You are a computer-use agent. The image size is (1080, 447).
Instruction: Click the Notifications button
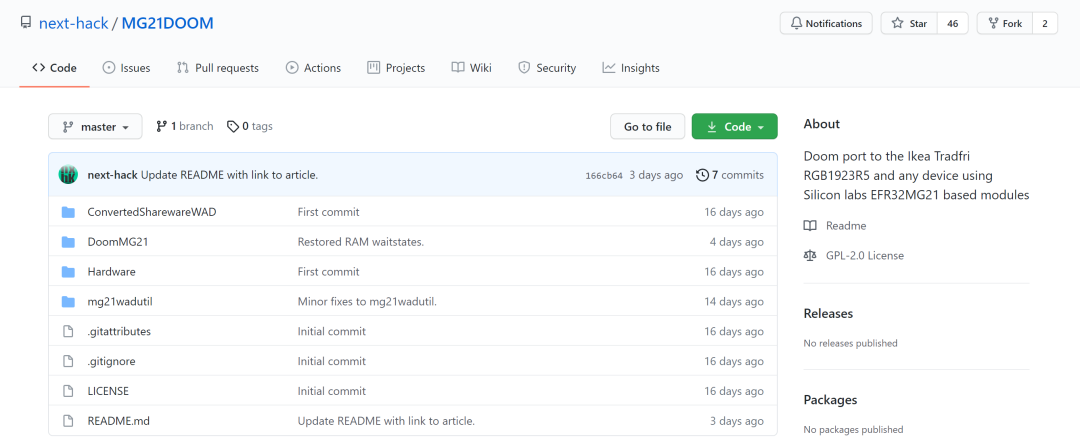point(826,23)
